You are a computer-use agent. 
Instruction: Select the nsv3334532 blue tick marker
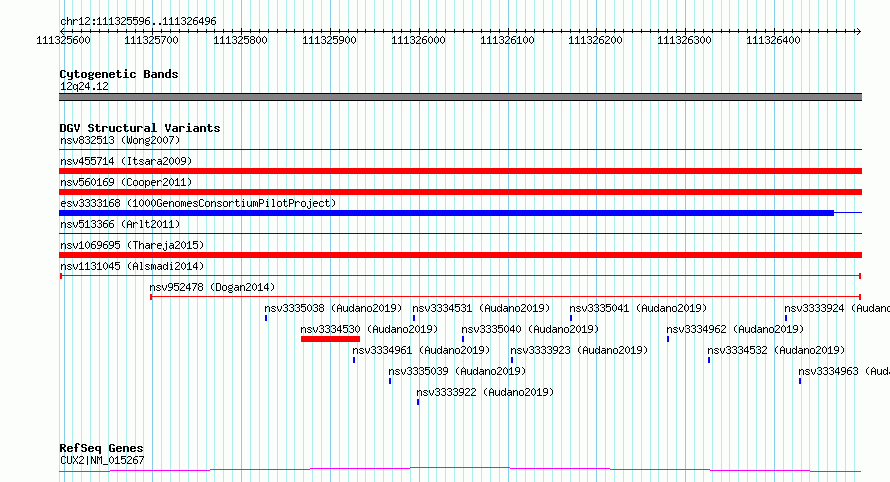(709, 360)
